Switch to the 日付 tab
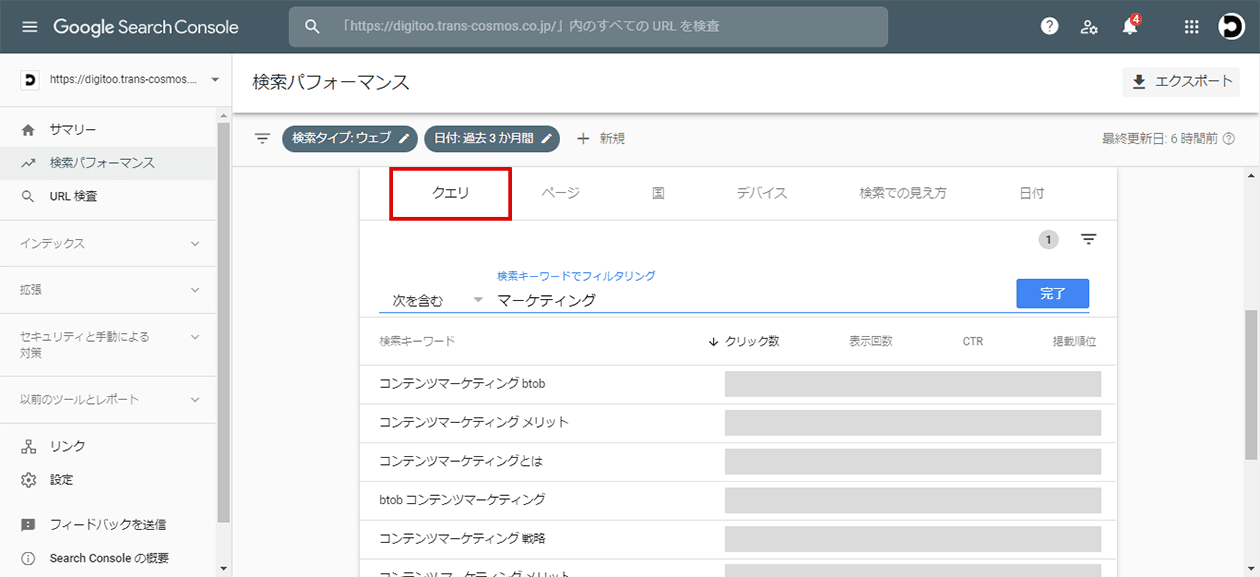Screen dimensions: 1260x577 pos(1032,193)
